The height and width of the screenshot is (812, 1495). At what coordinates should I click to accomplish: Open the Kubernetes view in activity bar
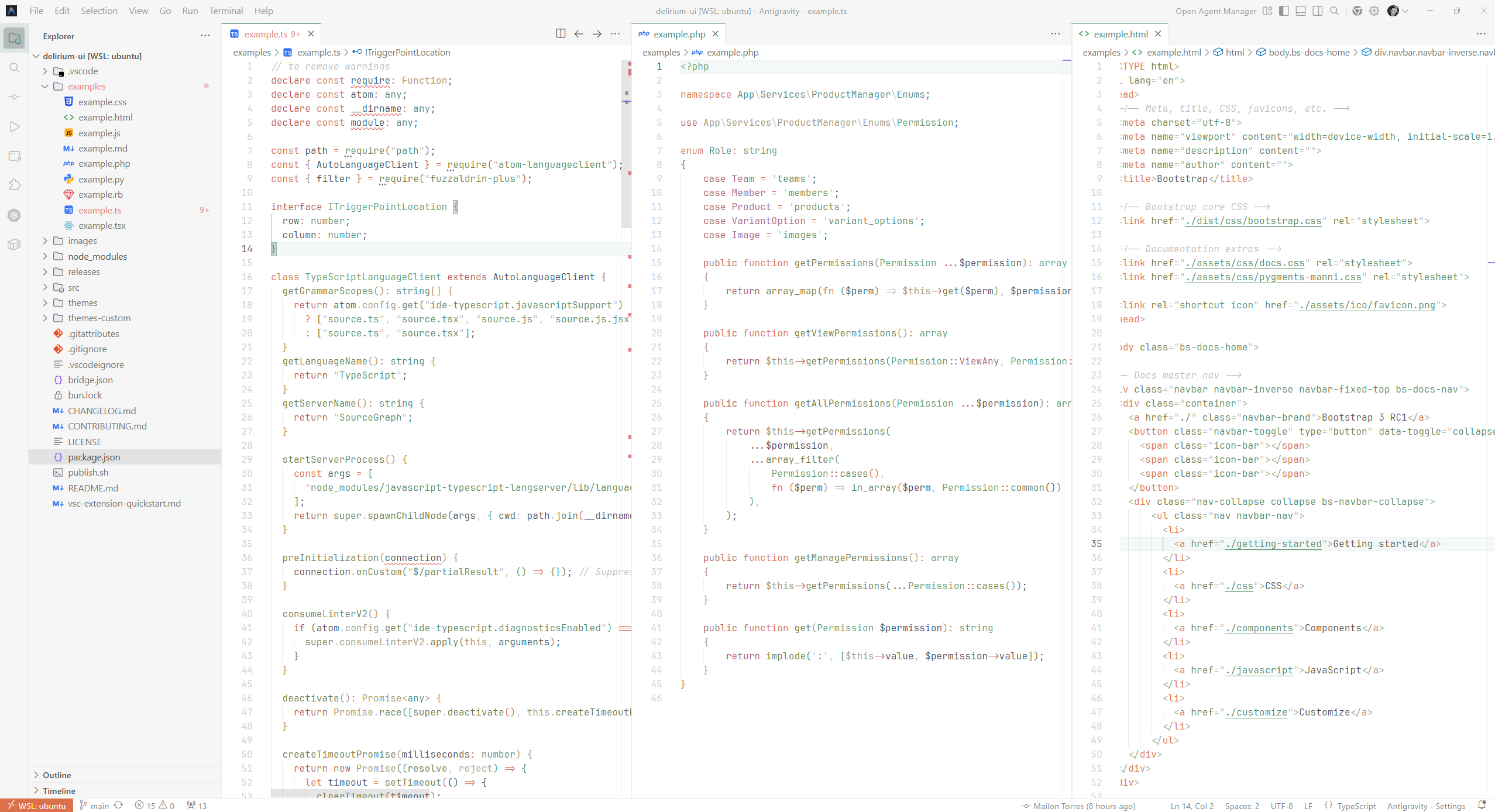click(14, 215)
